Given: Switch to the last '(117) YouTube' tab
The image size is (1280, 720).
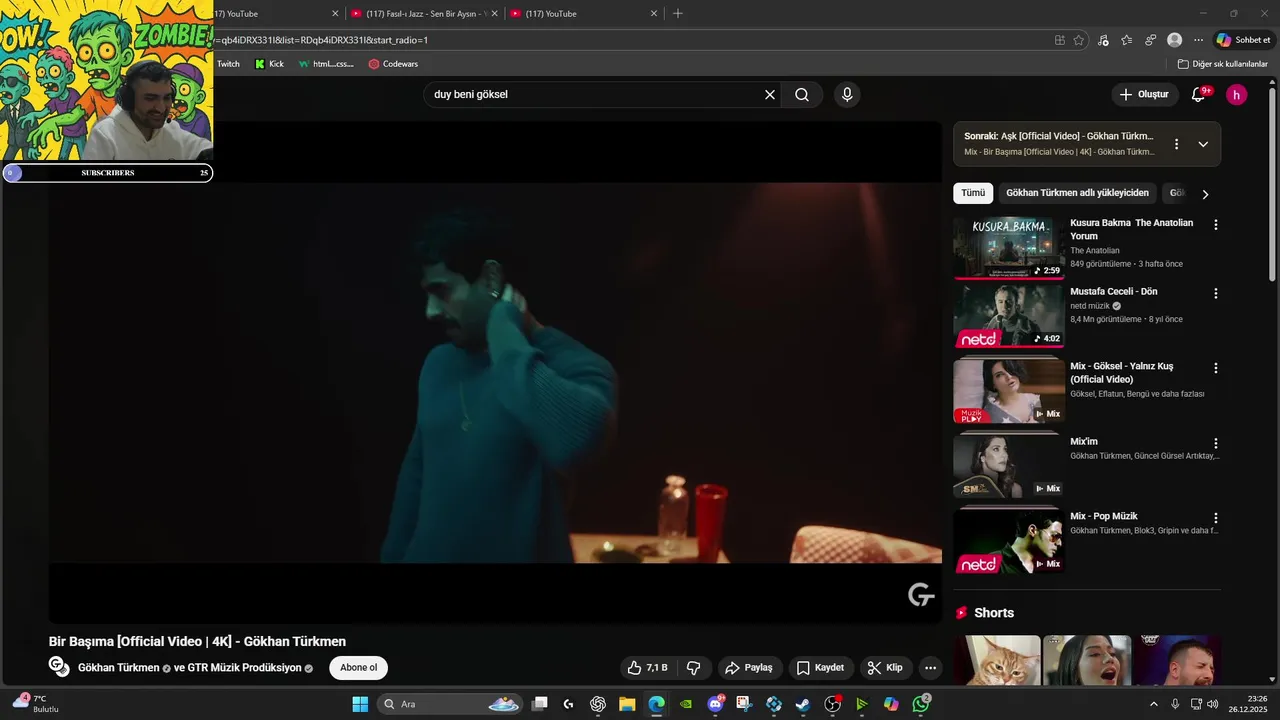Looking at the screenshot, I should 583,14.
